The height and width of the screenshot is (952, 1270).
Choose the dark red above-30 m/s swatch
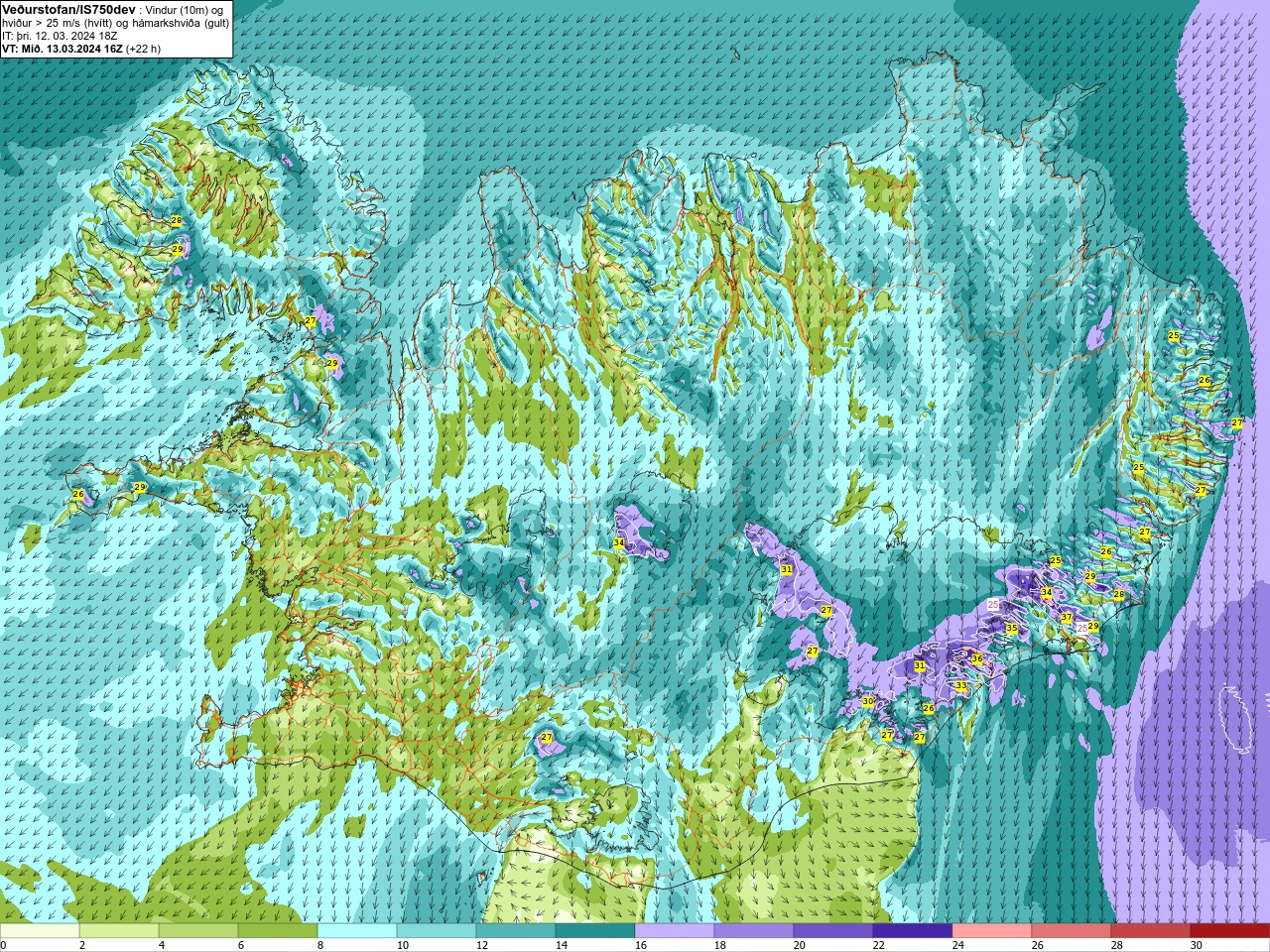(x=1230, y=931)
